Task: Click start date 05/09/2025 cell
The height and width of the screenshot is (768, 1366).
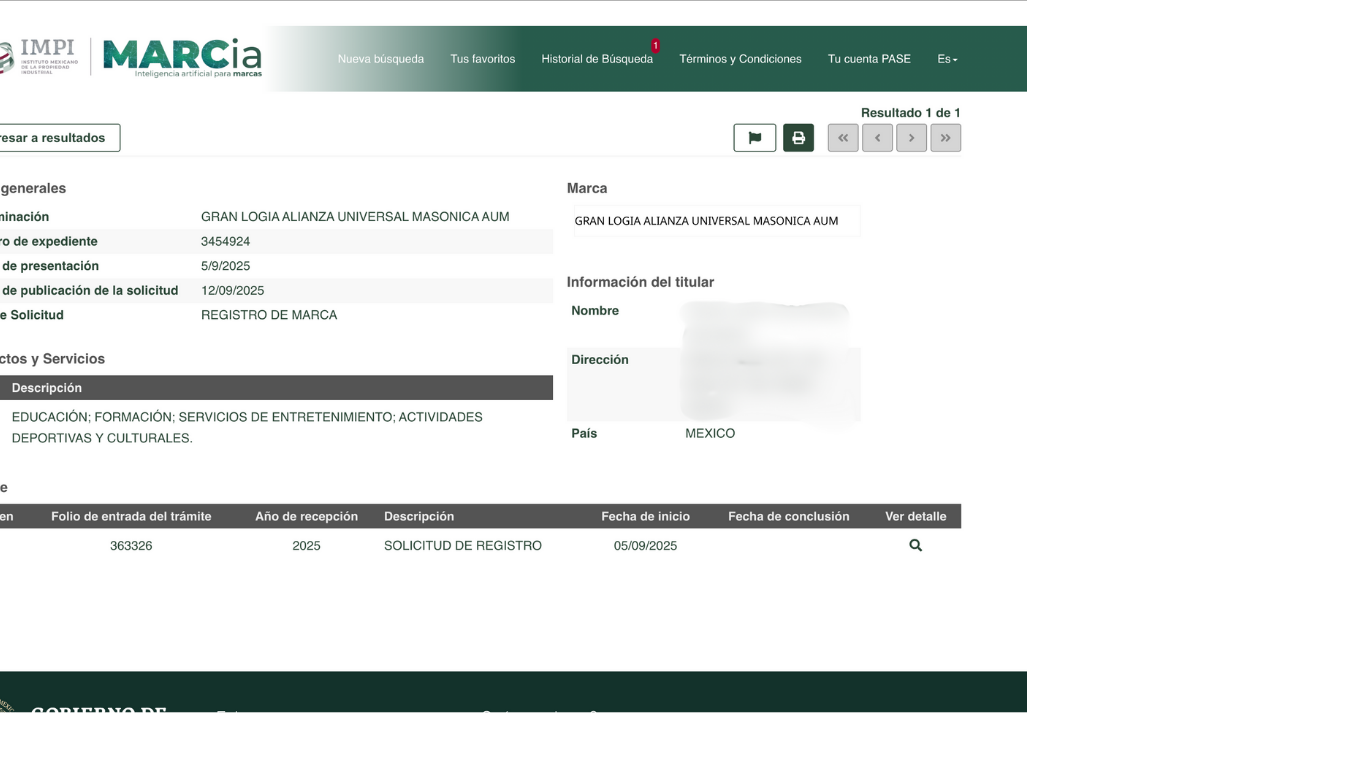Action: pyautogui.click(x=645, y=545)
